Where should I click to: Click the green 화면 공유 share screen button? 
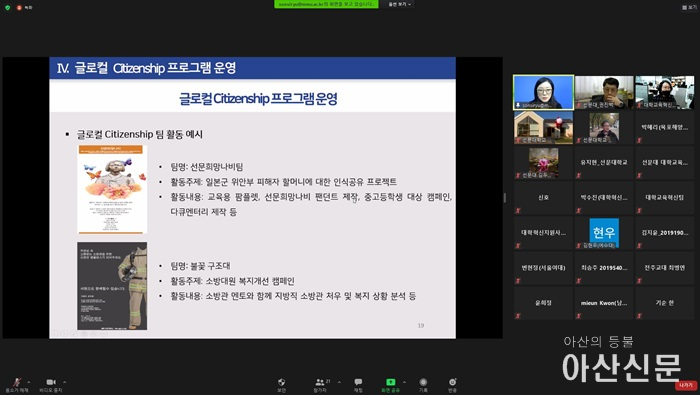(391, 385)
